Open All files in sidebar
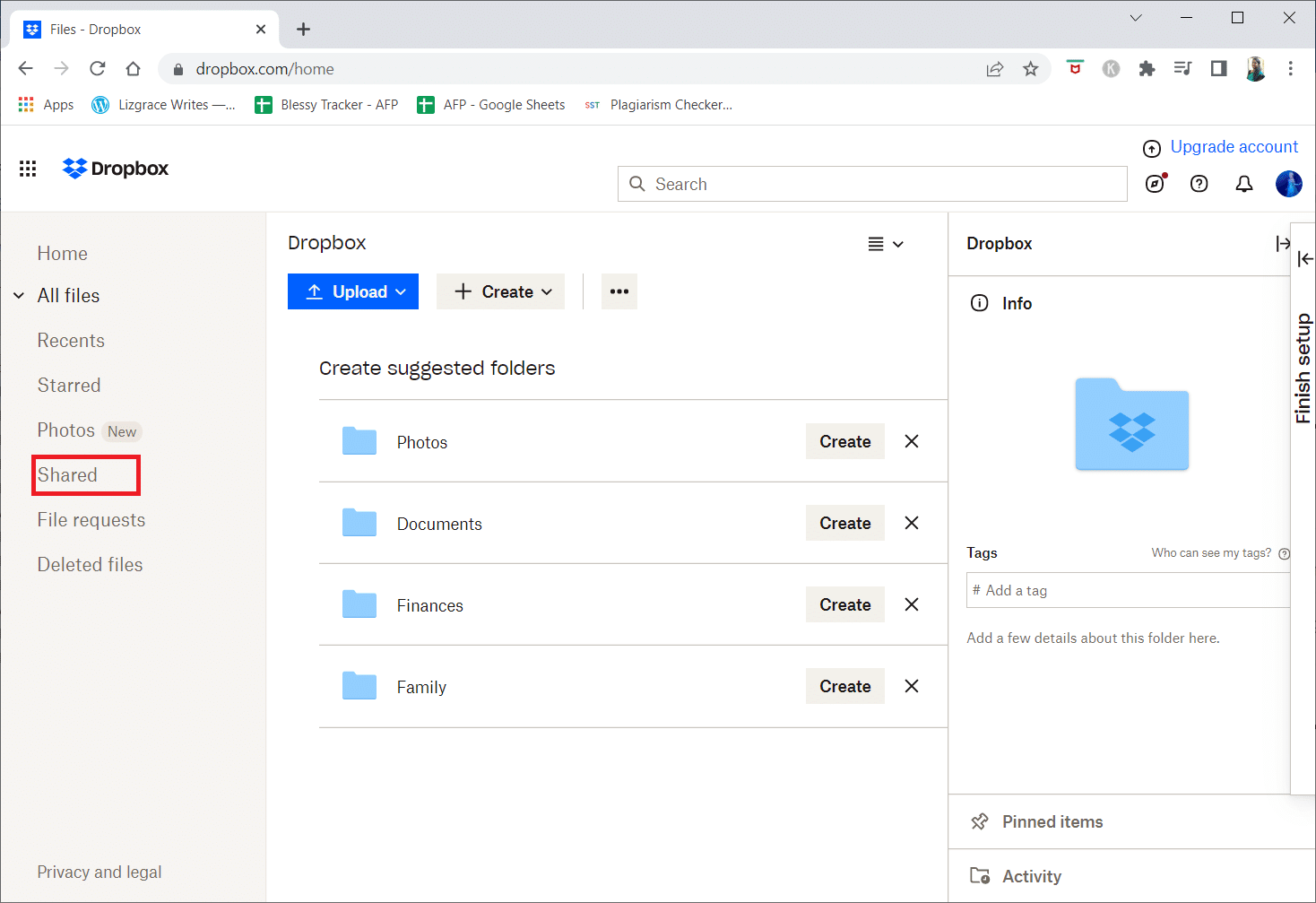Screen dimensions: 1316x903 [69, 296]
